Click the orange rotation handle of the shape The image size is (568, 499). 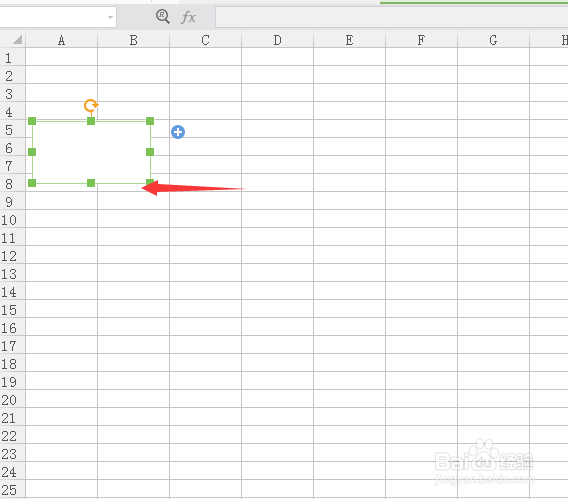point(91,106)
